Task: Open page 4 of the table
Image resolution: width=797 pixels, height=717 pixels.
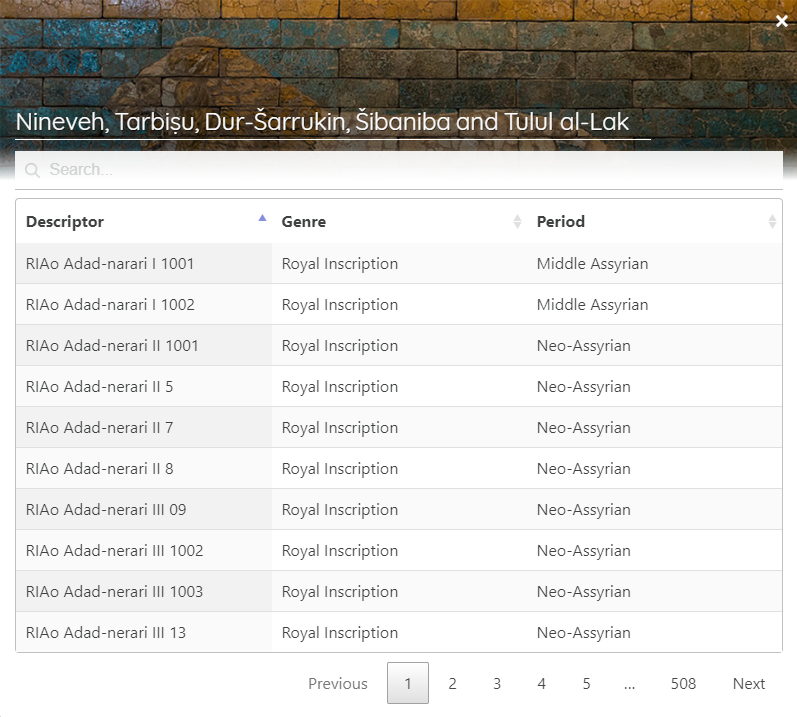Action: [541, 684]
